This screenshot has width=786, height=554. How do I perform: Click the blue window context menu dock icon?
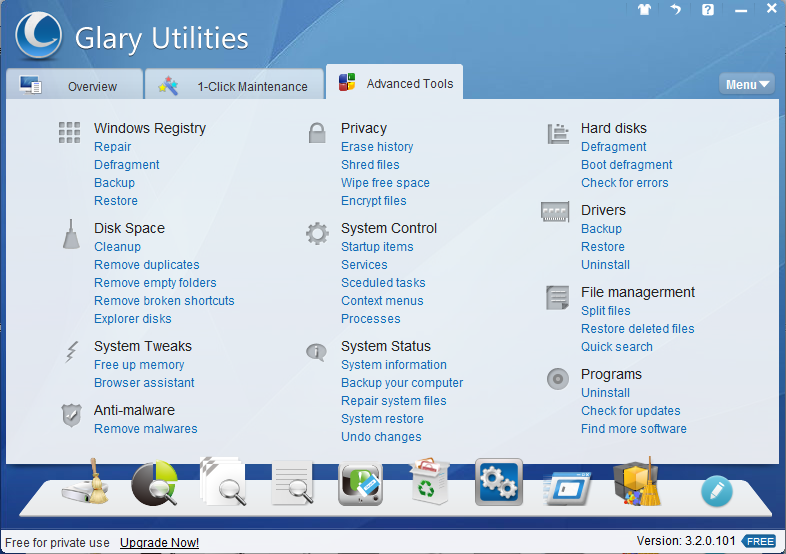click(x=567, y=488)
